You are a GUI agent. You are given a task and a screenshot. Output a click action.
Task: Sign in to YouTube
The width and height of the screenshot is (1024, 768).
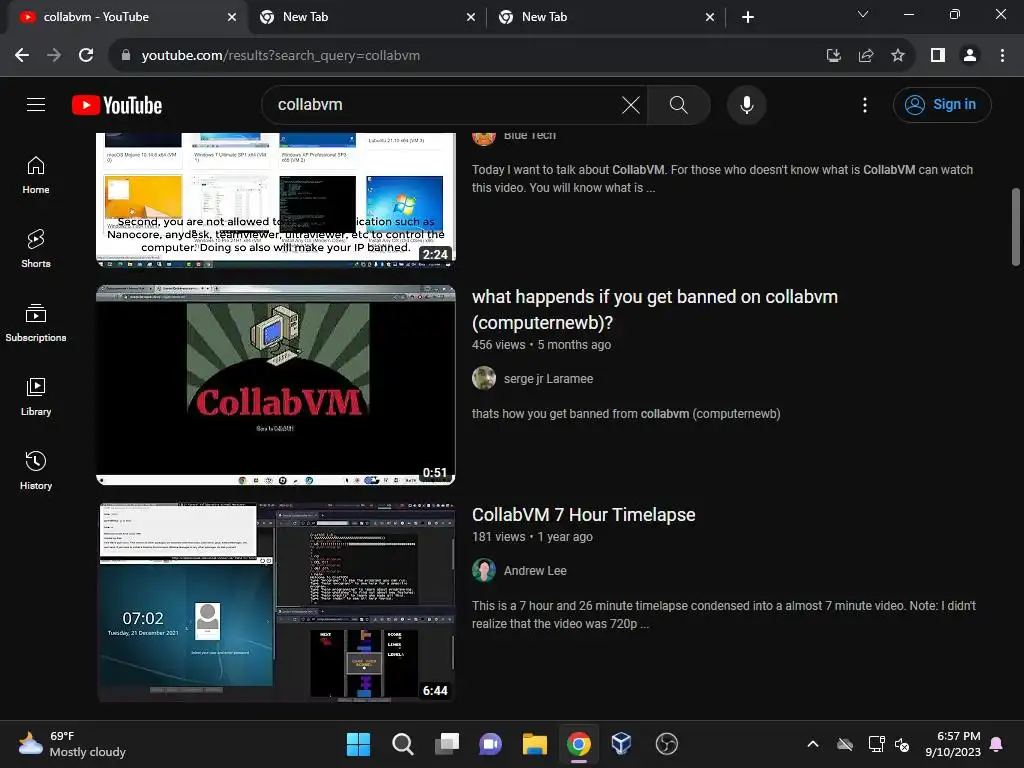[942, 104]
